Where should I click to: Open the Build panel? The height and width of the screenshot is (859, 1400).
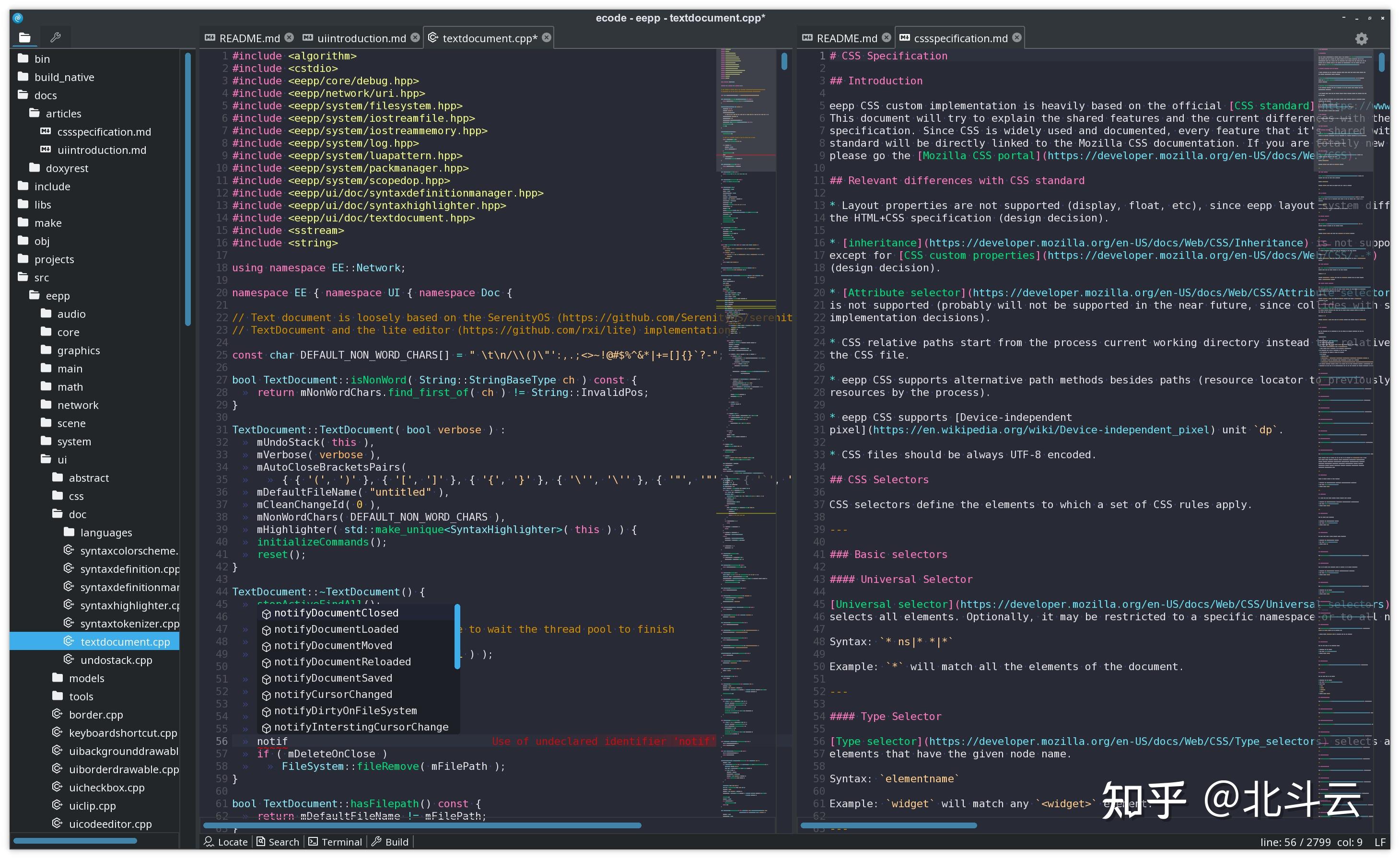tap(390, 841)
